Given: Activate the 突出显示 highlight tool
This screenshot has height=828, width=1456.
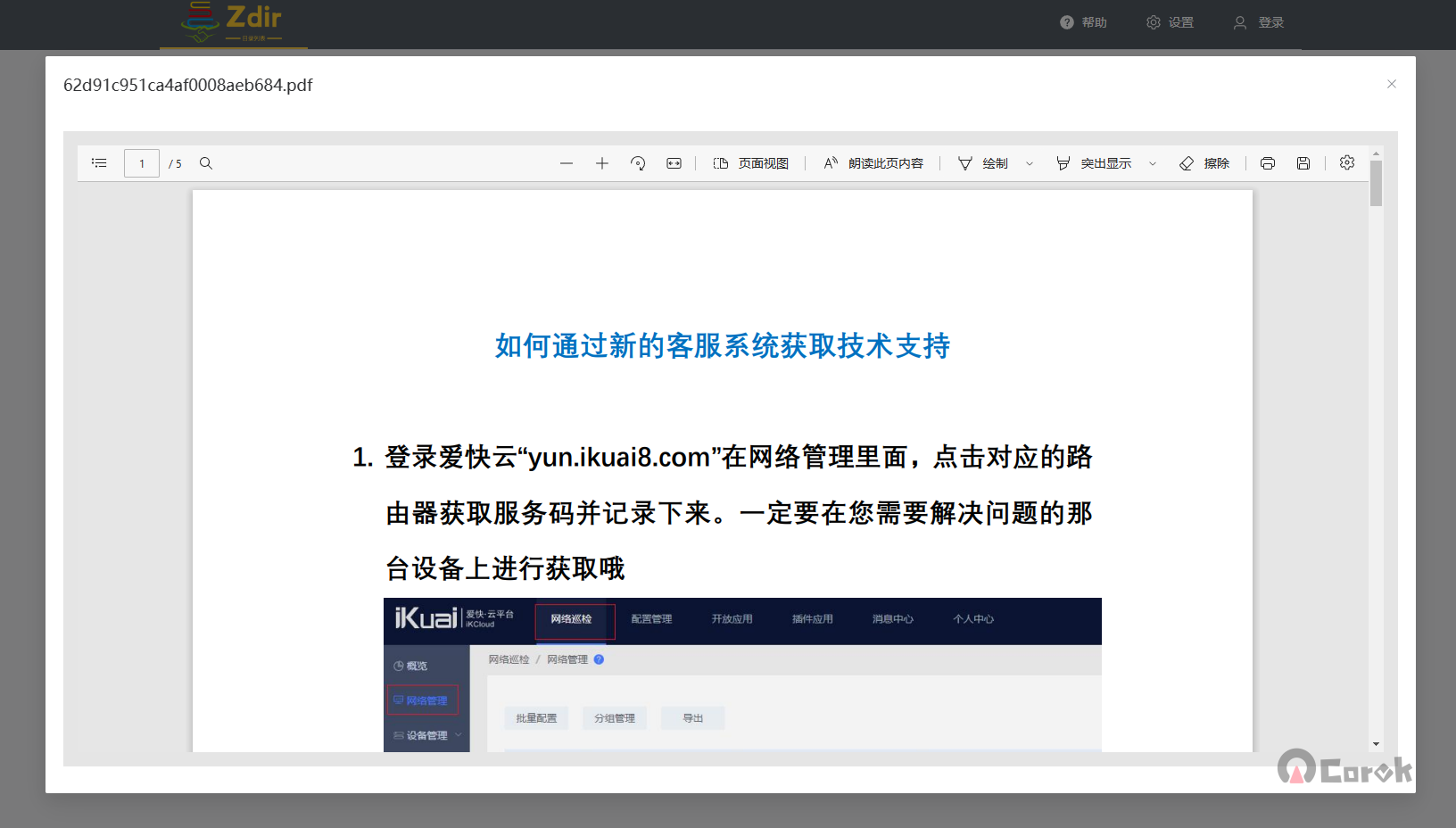Looking at the screenshot, I should pyautogui.click(x=1094, y=163).
